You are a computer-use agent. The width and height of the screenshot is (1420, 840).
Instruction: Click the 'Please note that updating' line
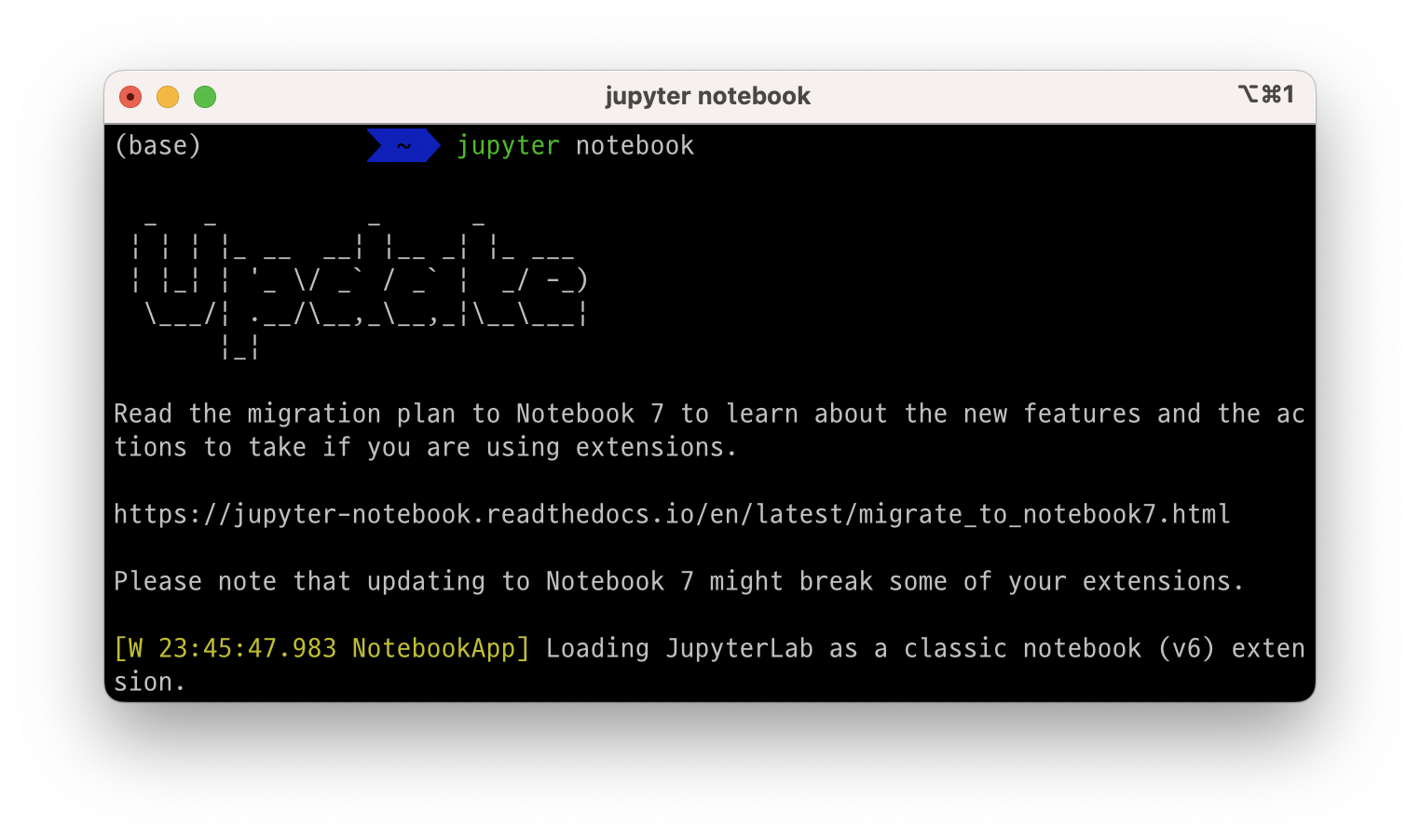tap(678, 581)
